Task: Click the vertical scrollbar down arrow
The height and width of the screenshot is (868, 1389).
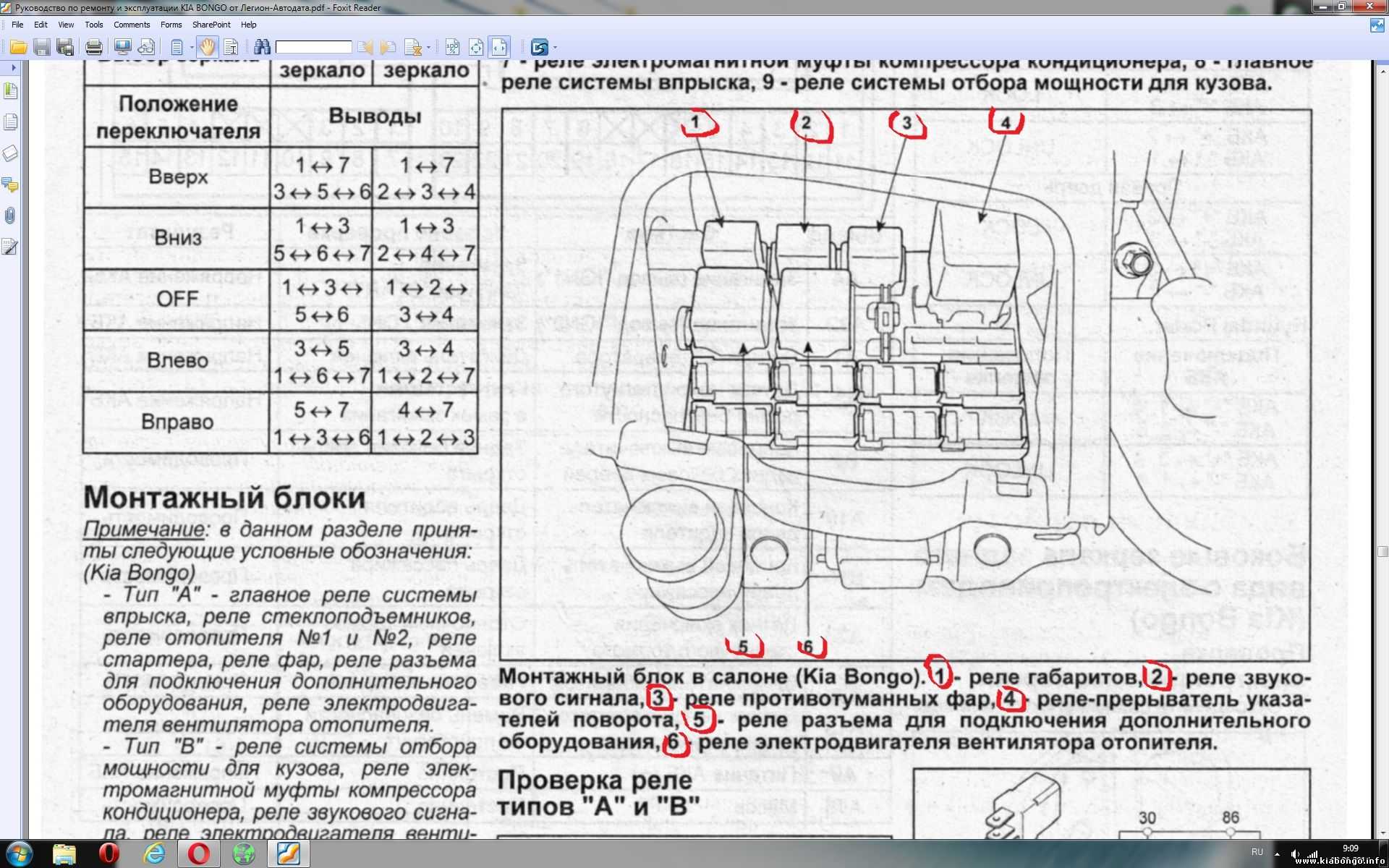Action: (1382, 833)
